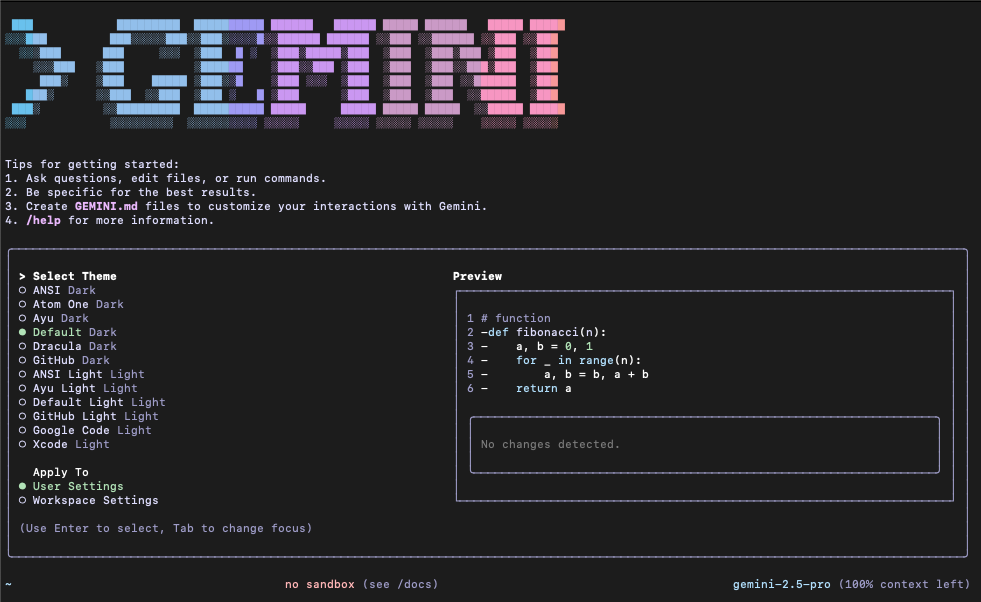Apply theme to User Settings
Screen dimensions: 981x602
(x=71, y=486)
